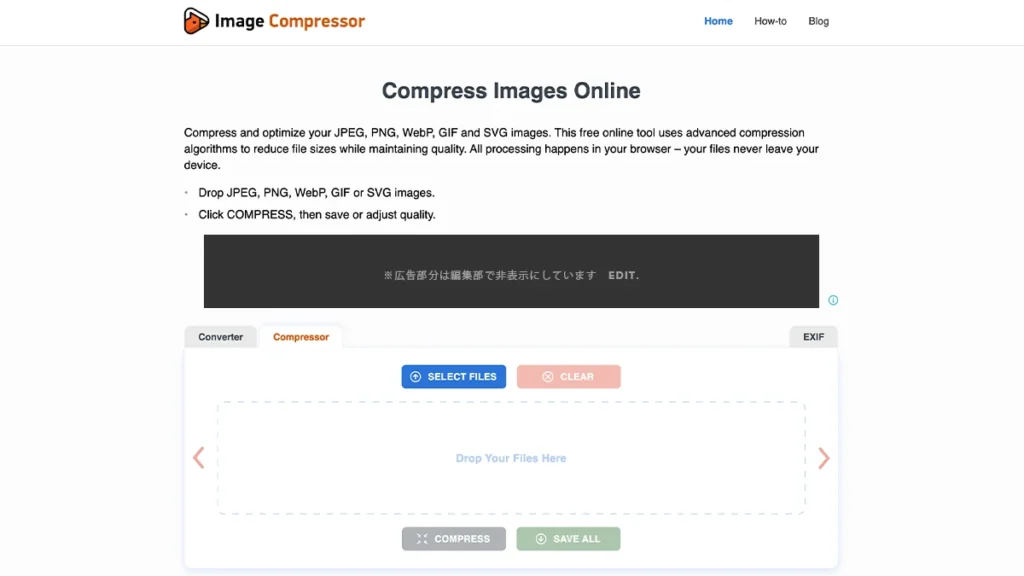Open the Home navigation link
The image size is (1024, 576).
tap(718, 22)
